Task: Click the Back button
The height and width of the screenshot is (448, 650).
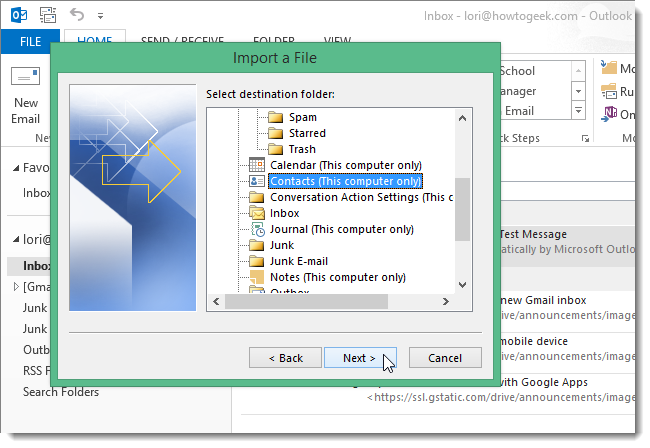Action: (x=285, y=358)
